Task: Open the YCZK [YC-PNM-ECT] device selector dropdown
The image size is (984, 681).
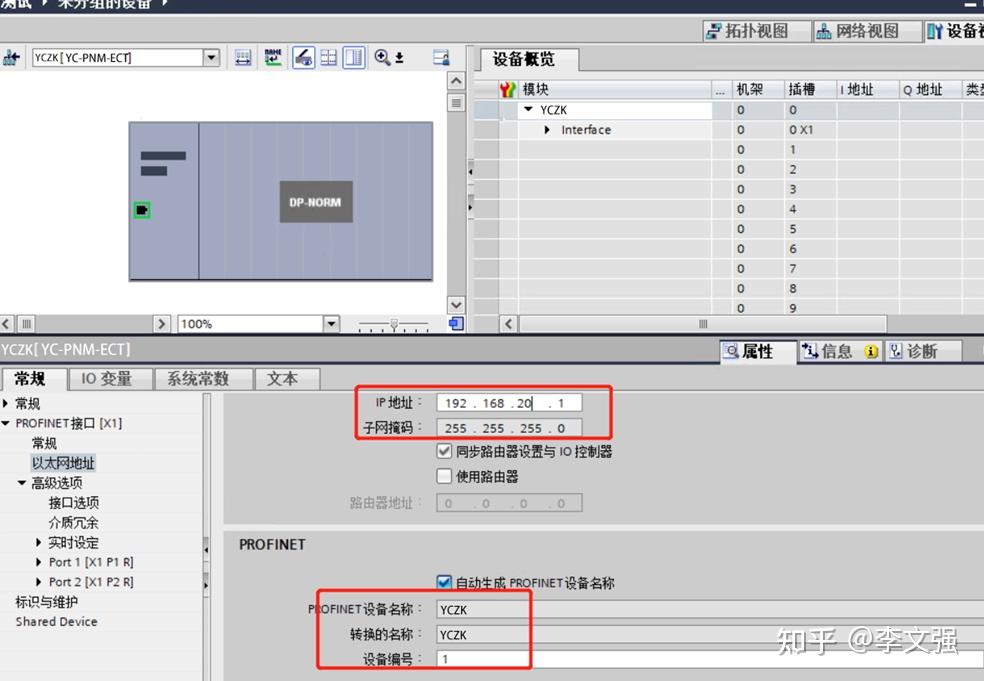Action: click(x=211, y=58)
